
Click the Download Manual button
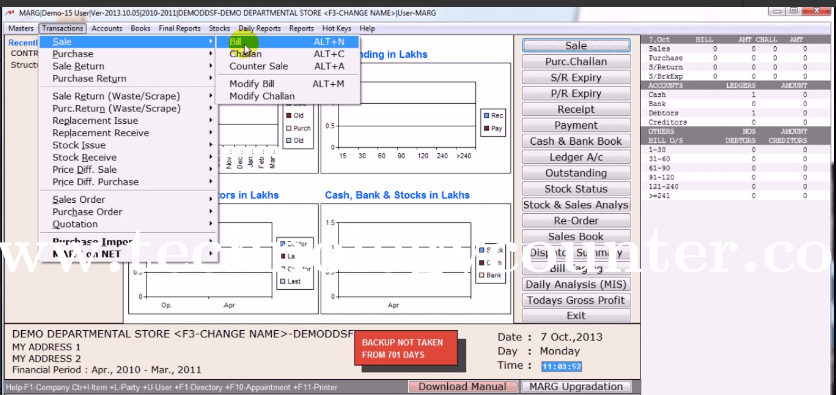point(462,386)
